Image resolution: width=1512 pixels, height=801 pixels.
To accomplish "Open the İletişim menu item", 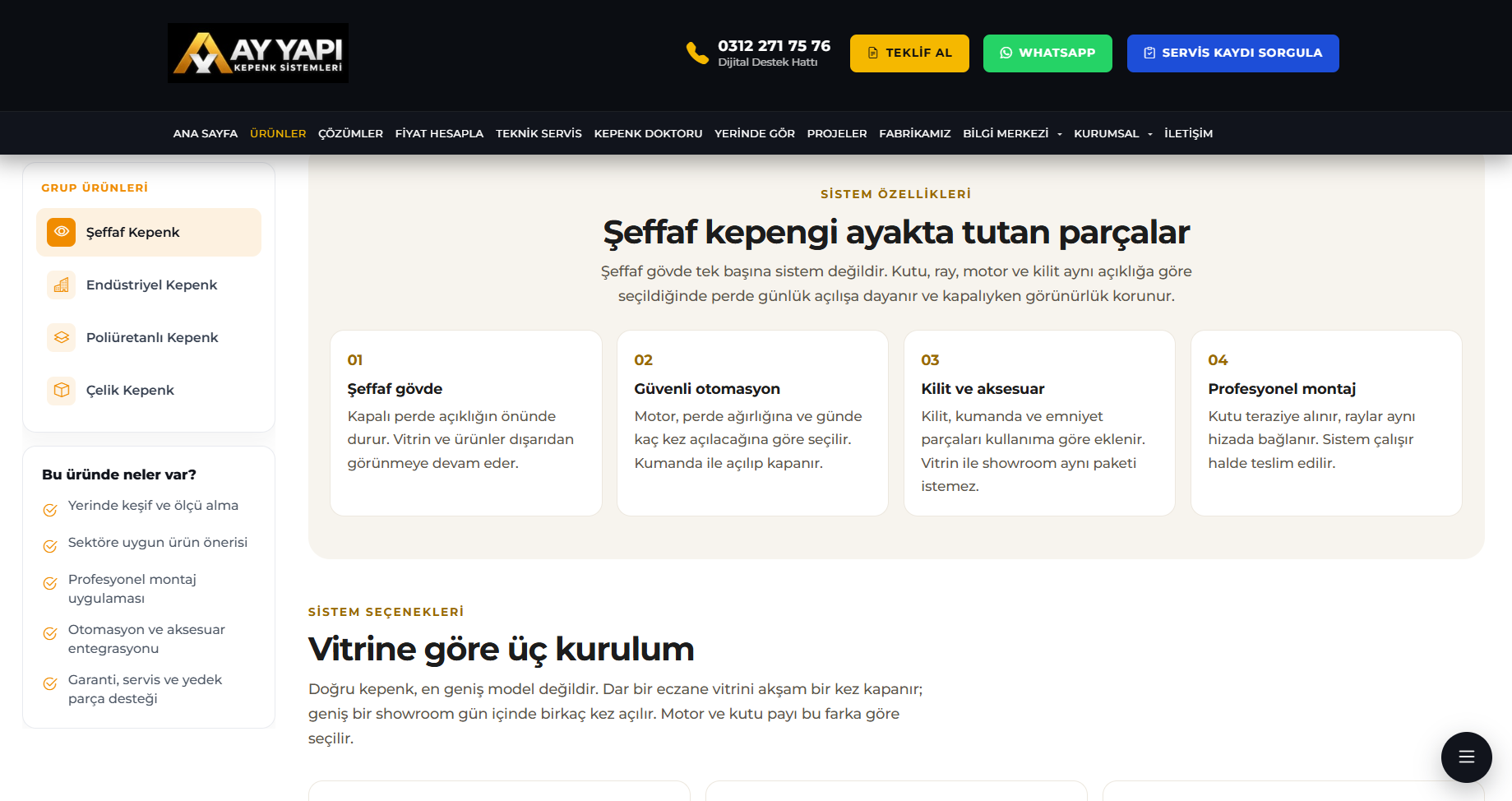I will (1188, 133).
